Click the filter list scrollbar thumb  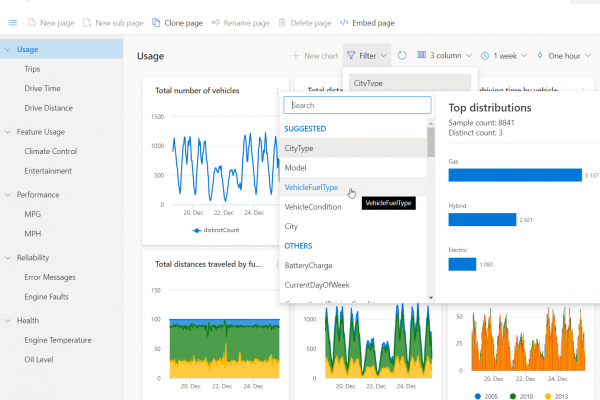431,142
